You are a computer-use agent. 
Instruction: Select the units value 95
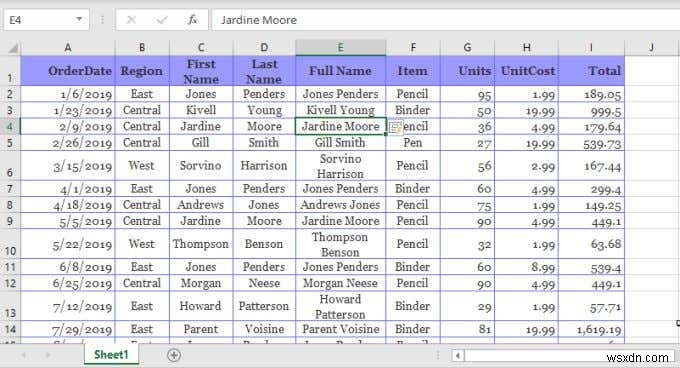[467, 94]
